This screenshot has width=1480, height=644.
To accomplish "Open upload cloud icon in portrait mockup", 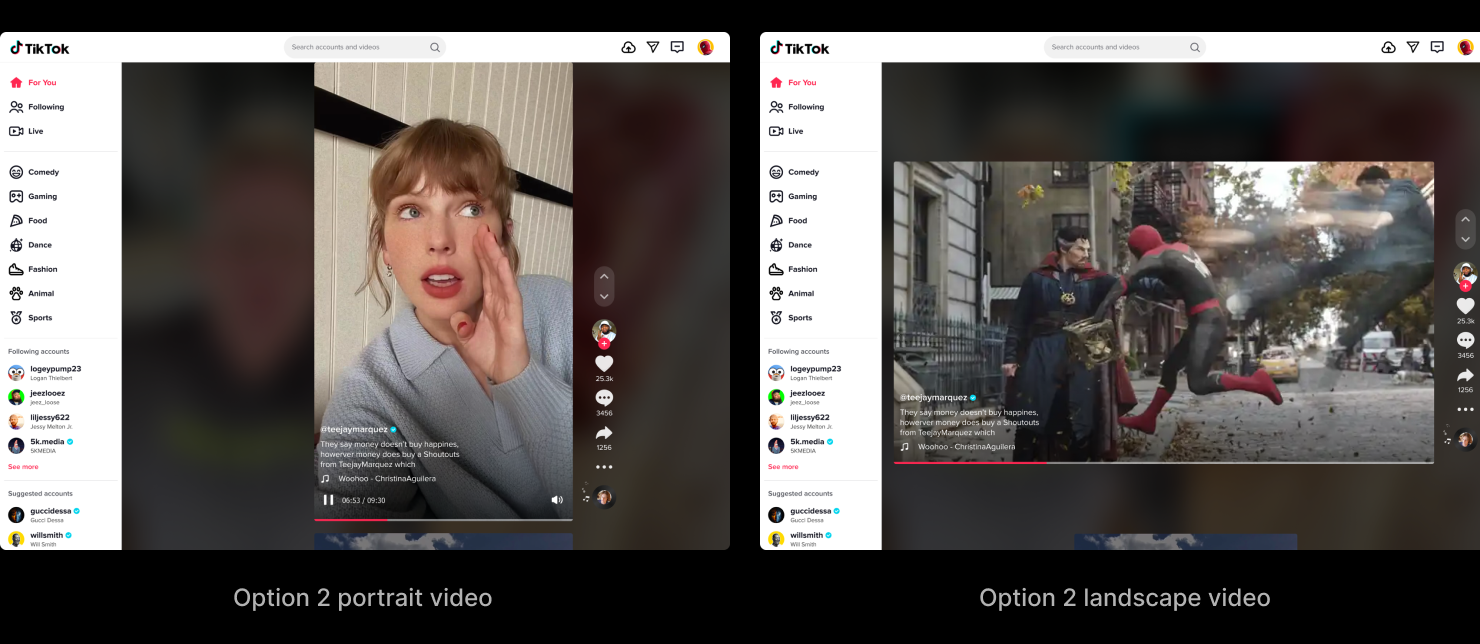I will [x=628, y=47].
